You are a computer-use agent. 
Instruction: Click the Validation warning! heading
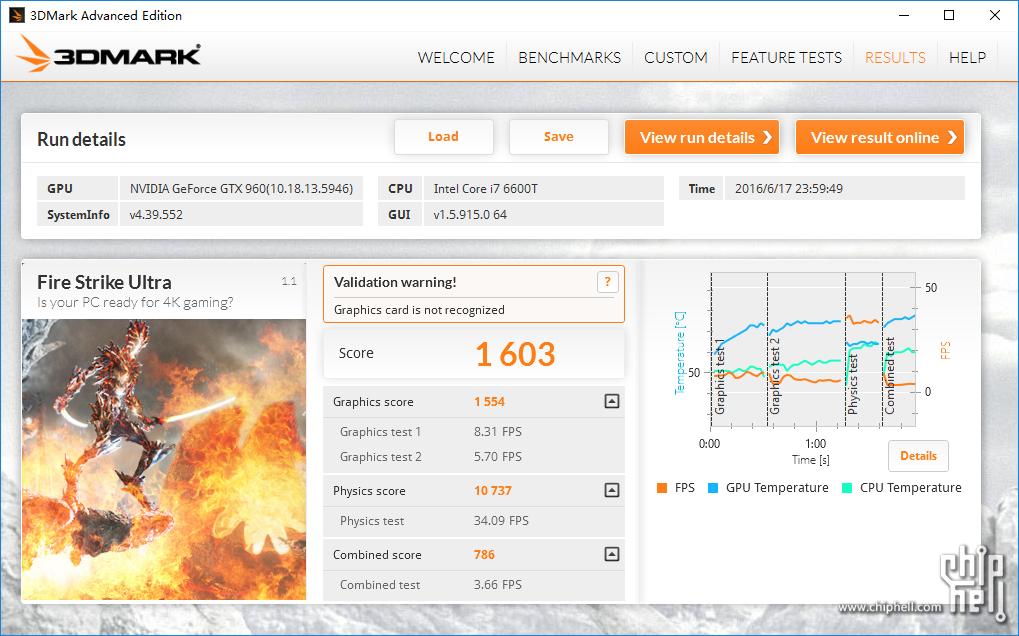[395, 282]
